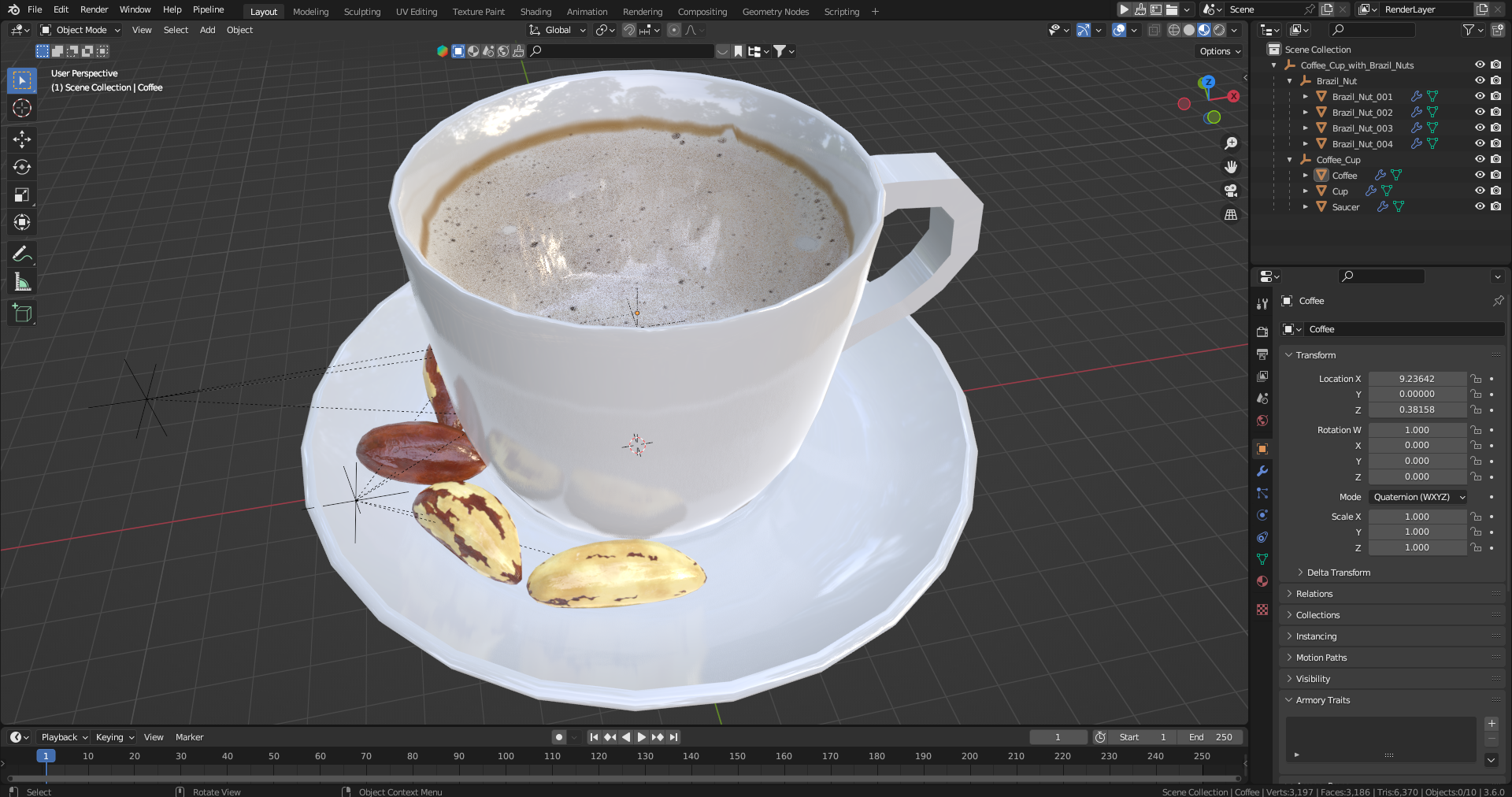Open the Modifiers properties tab
Screen dimensions: 1512x797
[x=1262, y=471]
